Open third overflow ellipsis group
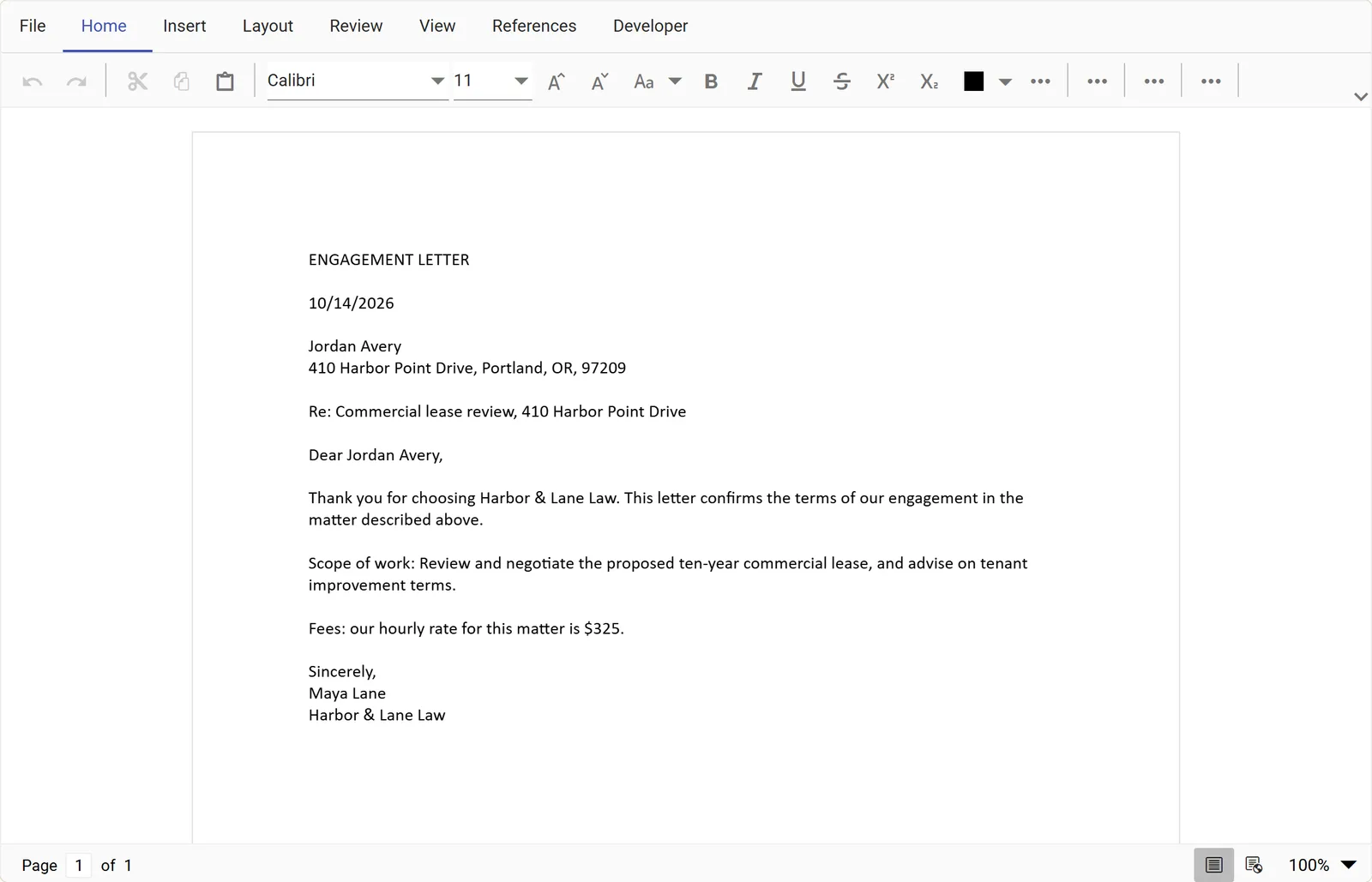The height and width of the screenshot is (882, 1372). tap(1154, 81)
